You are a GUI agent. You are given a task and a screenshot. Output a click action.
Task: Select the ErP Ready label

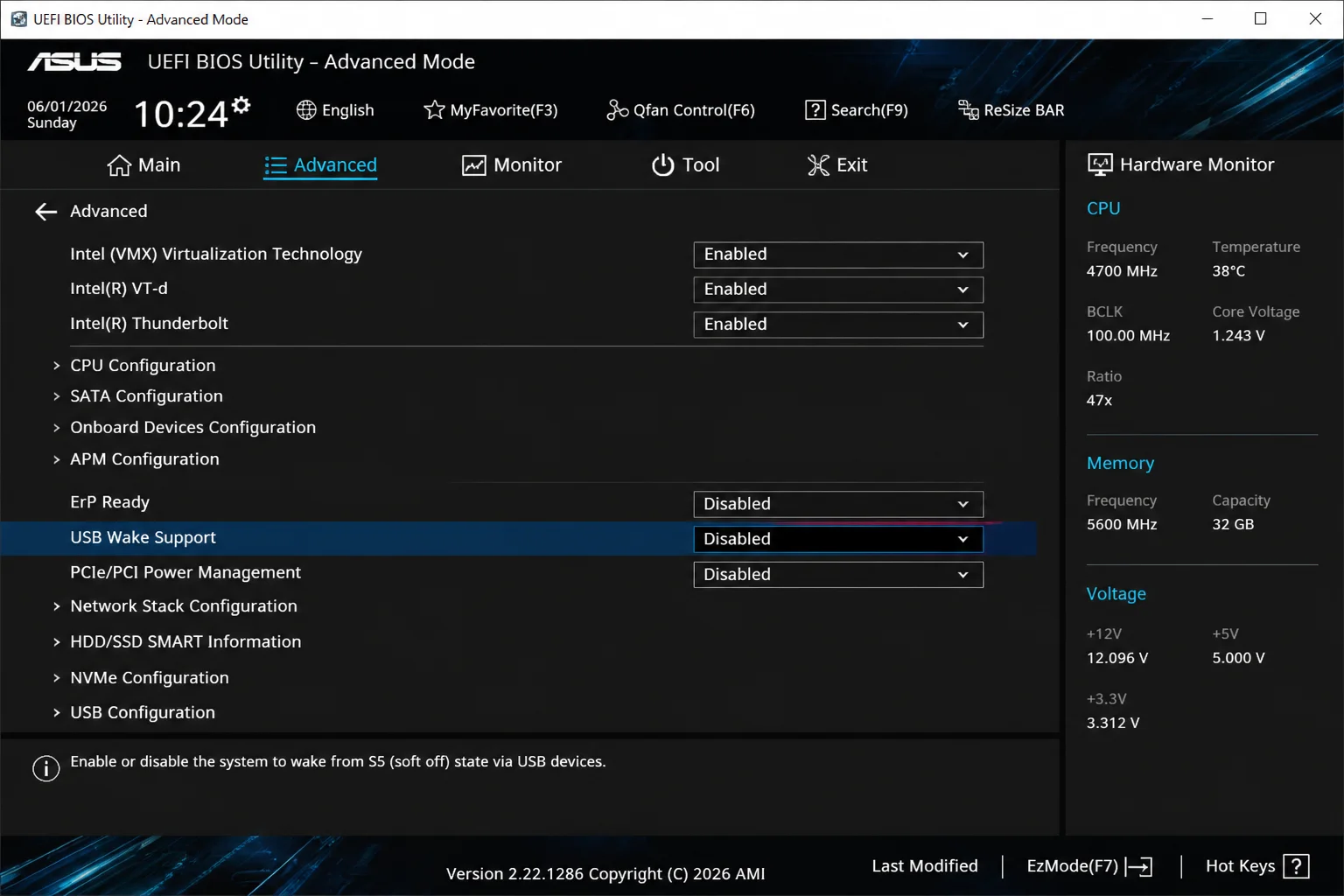pyautogui.click(x=109, y=502)
